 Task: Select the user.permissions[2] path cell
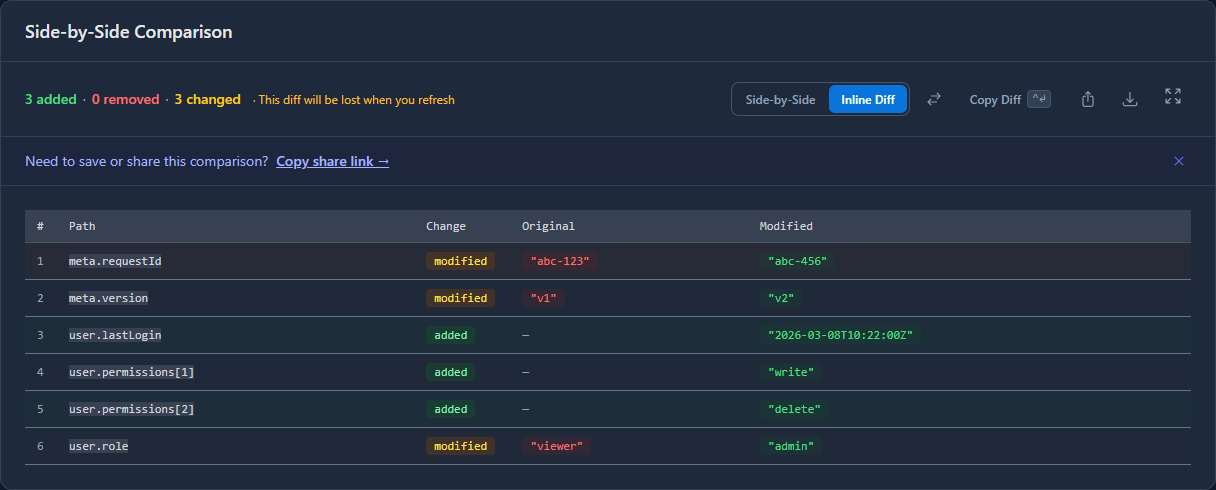coord(131,409)
